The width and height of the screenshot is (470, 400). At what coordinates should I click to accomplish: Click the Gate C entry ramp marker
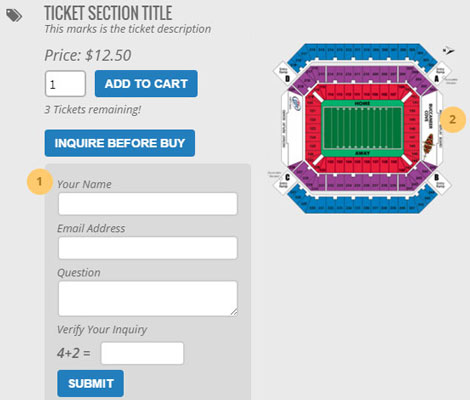pos(284,182)
